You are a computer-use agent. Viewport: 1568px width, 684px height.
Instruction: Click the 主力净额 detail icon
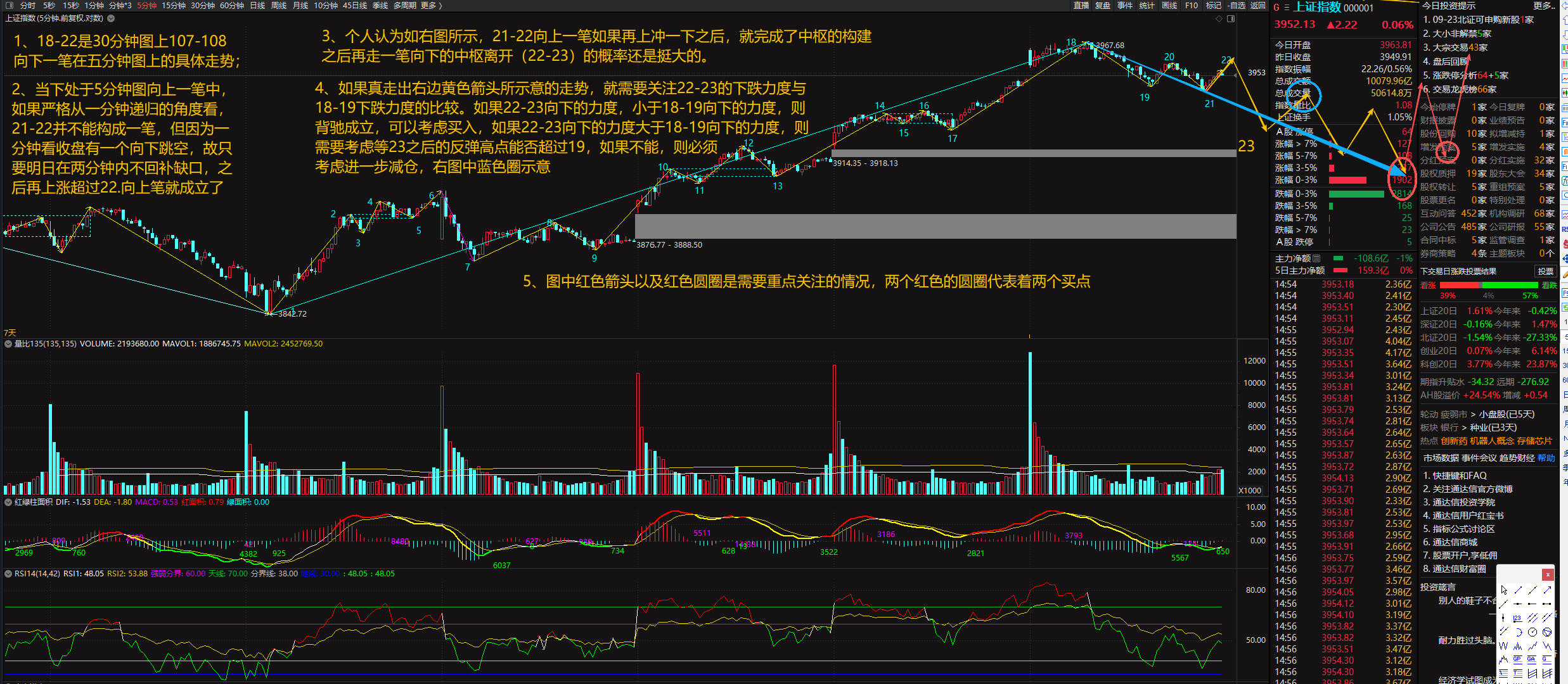click(x=1316, y=258)
